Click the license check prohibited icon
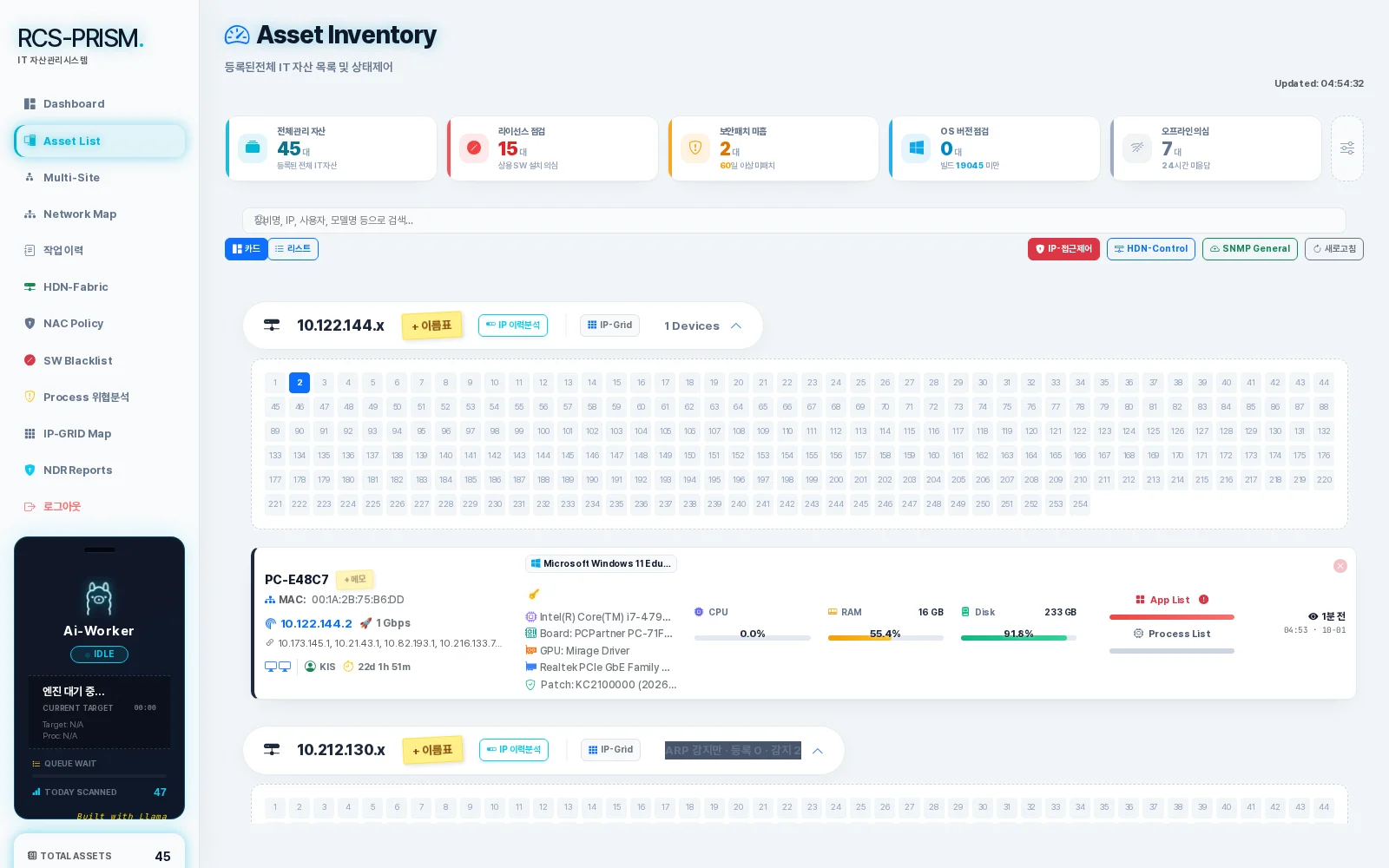This screenshot has width=1389, height=868. click(474, 148)
